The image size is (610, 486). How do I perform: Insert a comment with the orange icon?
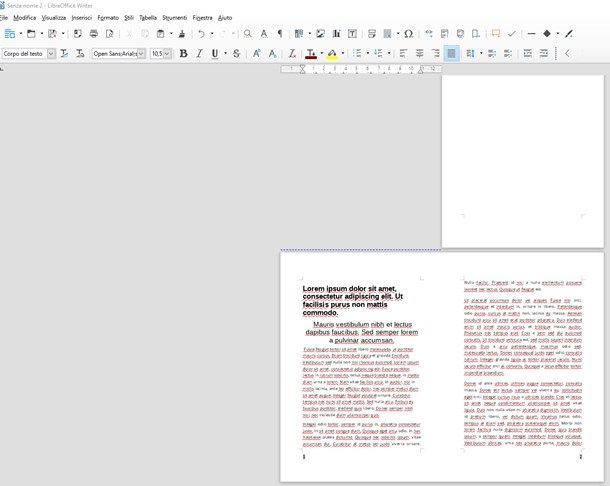(494, 33)
